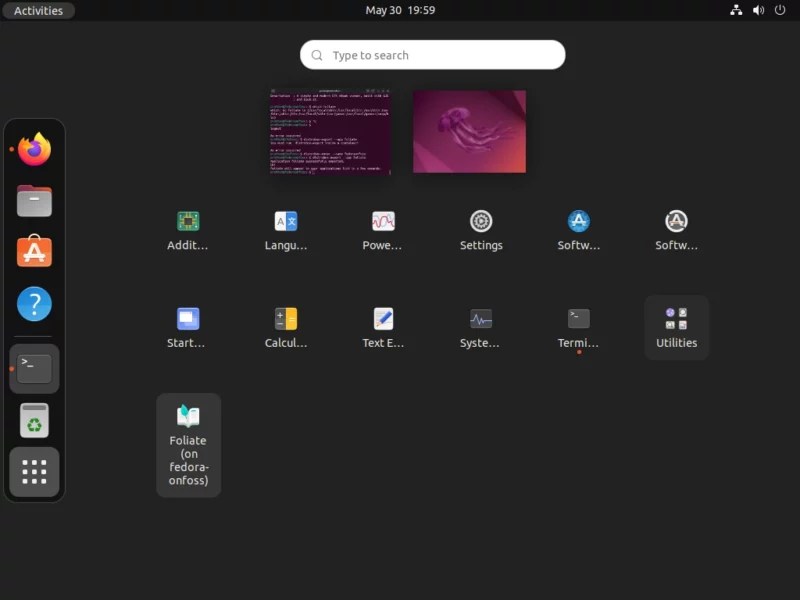Expand the Utilities app folder
This screenshot has height=600, width=800.
(676, 327)
